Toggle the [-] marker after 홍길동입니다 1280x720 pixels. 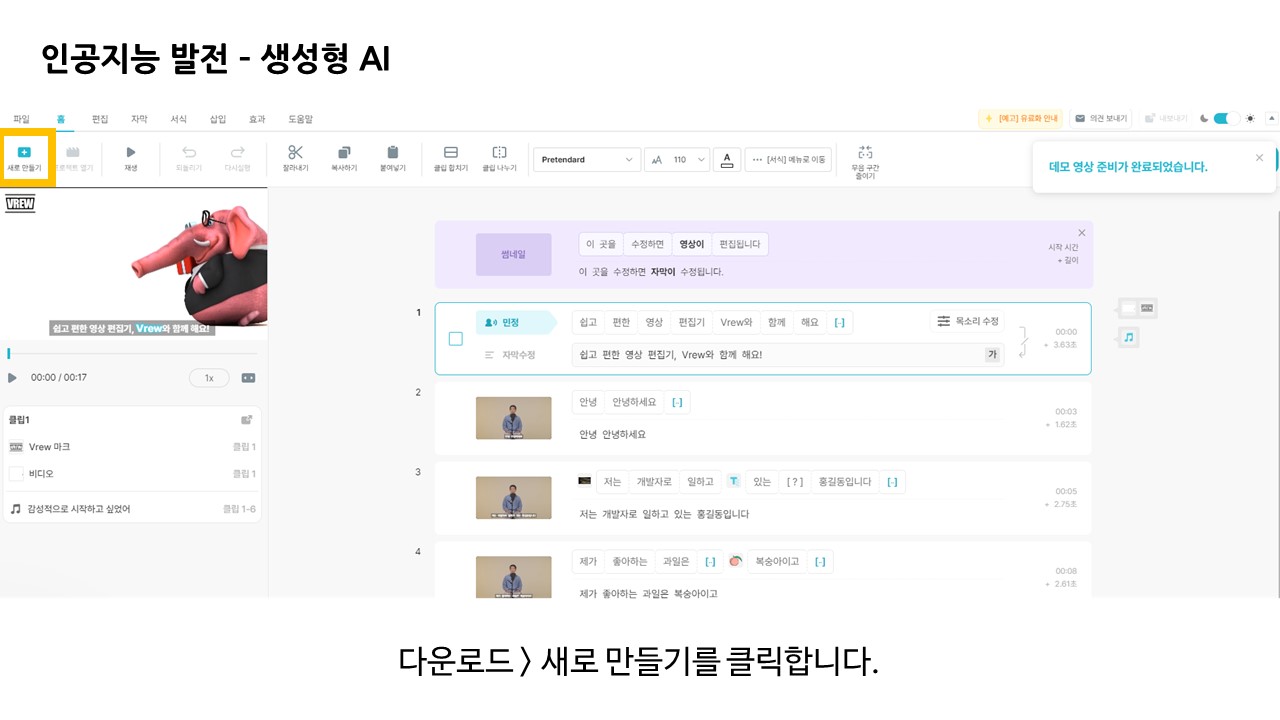coord(892,481)
